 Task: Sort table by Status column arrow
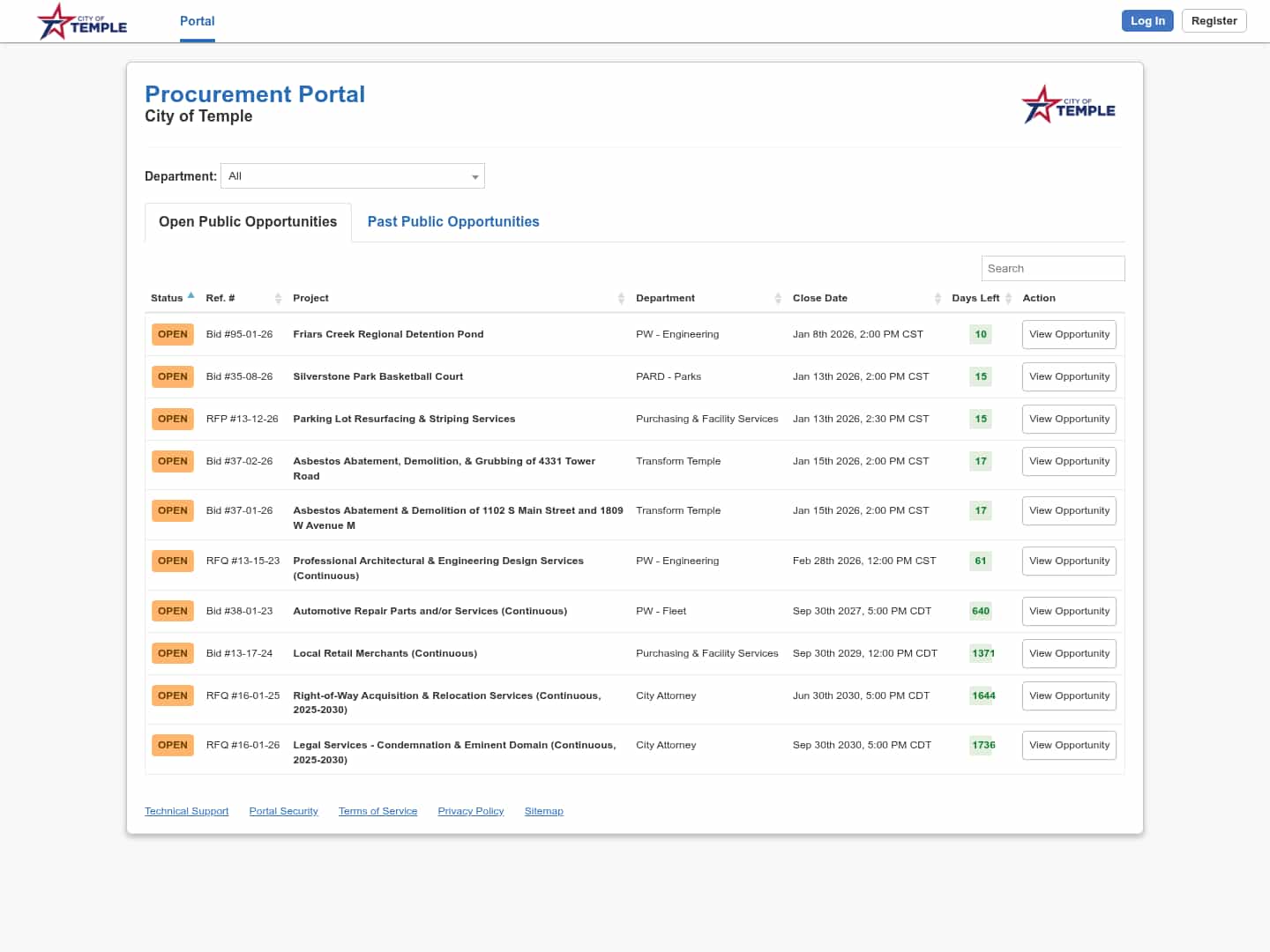click(190, 296)
